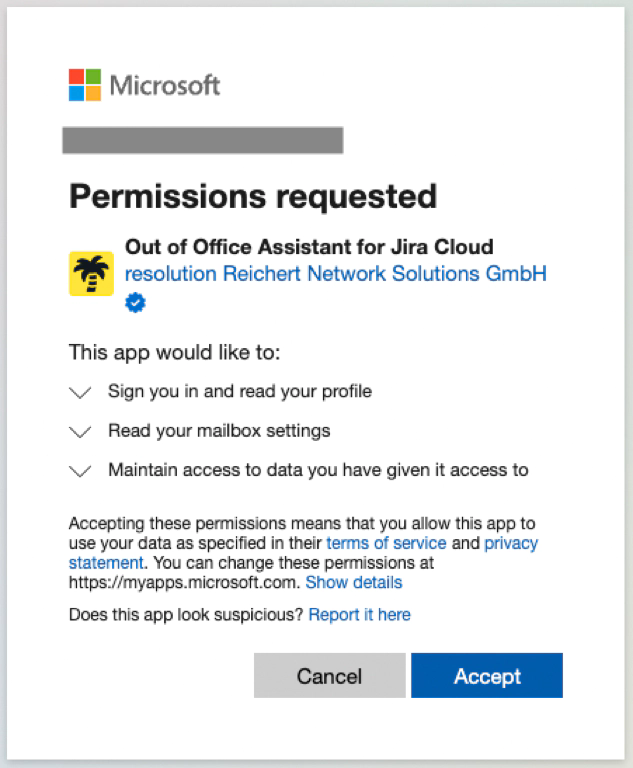Click the Report it here link
Viewport: 633px width, 768px height.
pos(359,614)
